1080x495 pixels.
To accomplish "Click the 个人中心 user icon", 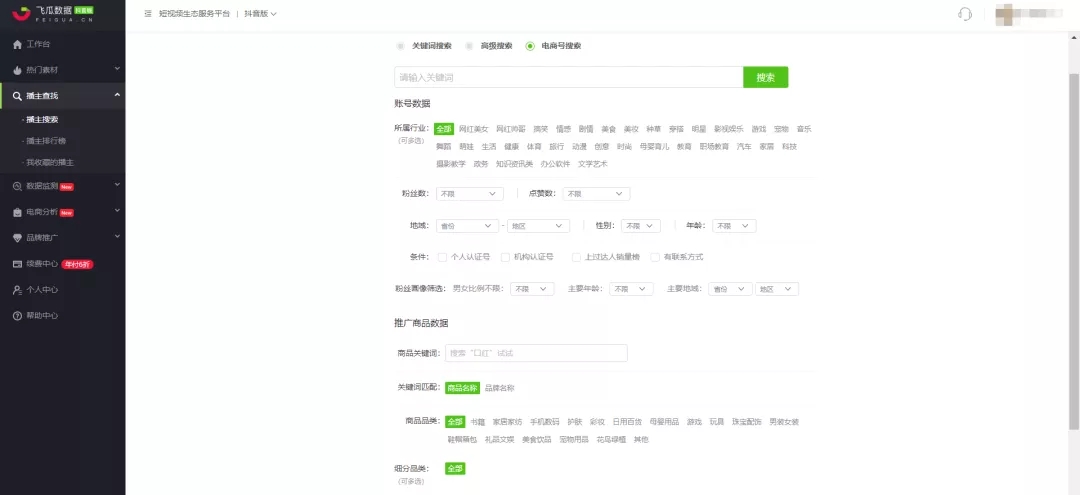I will (x=17, y=290).
